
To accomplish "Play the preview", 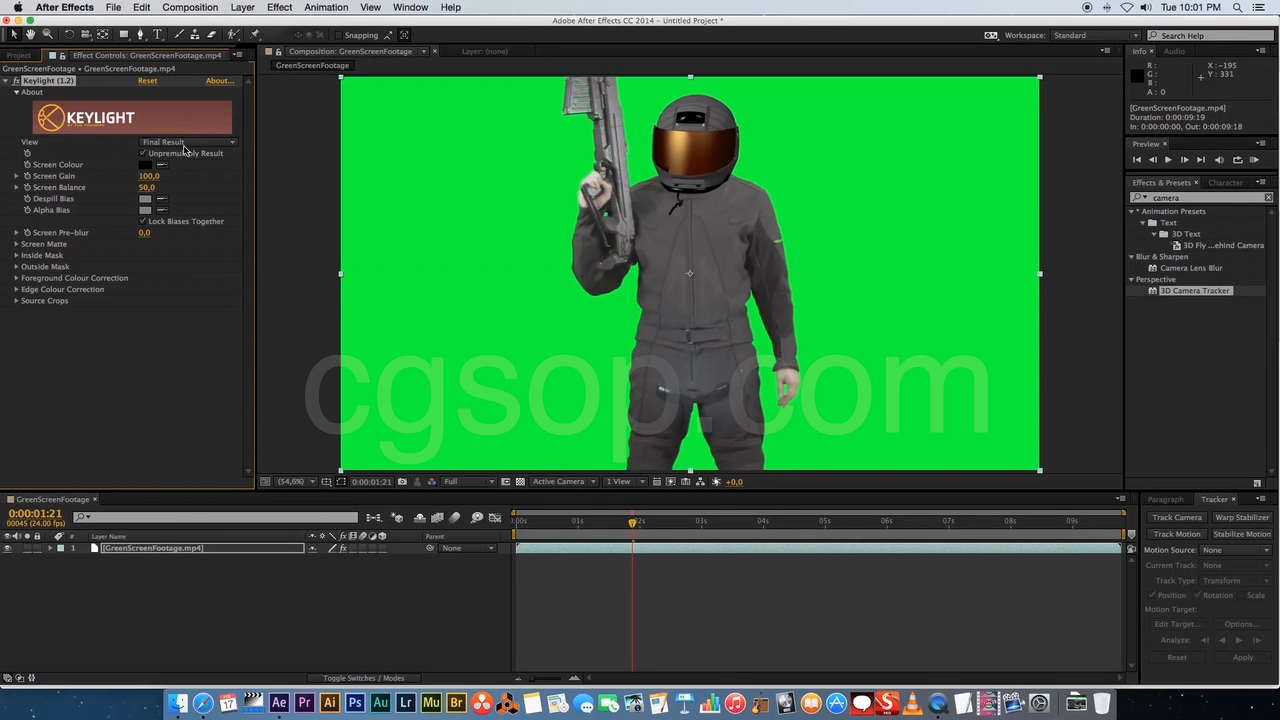I will coord(1168,160).
